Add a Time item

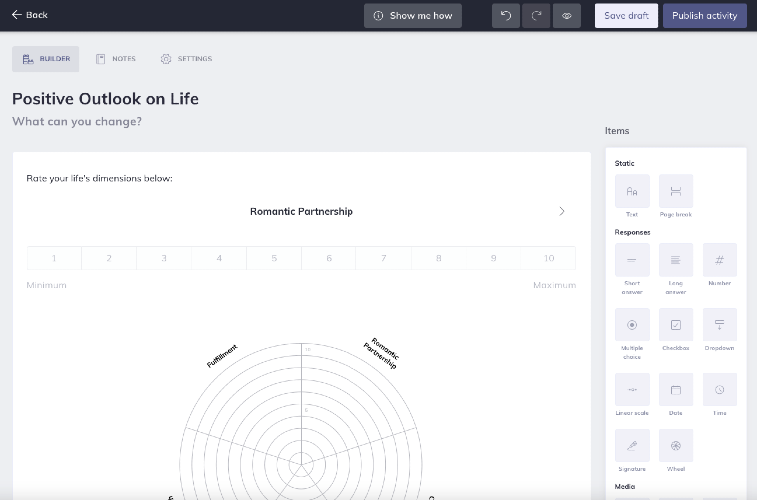click(x=719, y=389)
